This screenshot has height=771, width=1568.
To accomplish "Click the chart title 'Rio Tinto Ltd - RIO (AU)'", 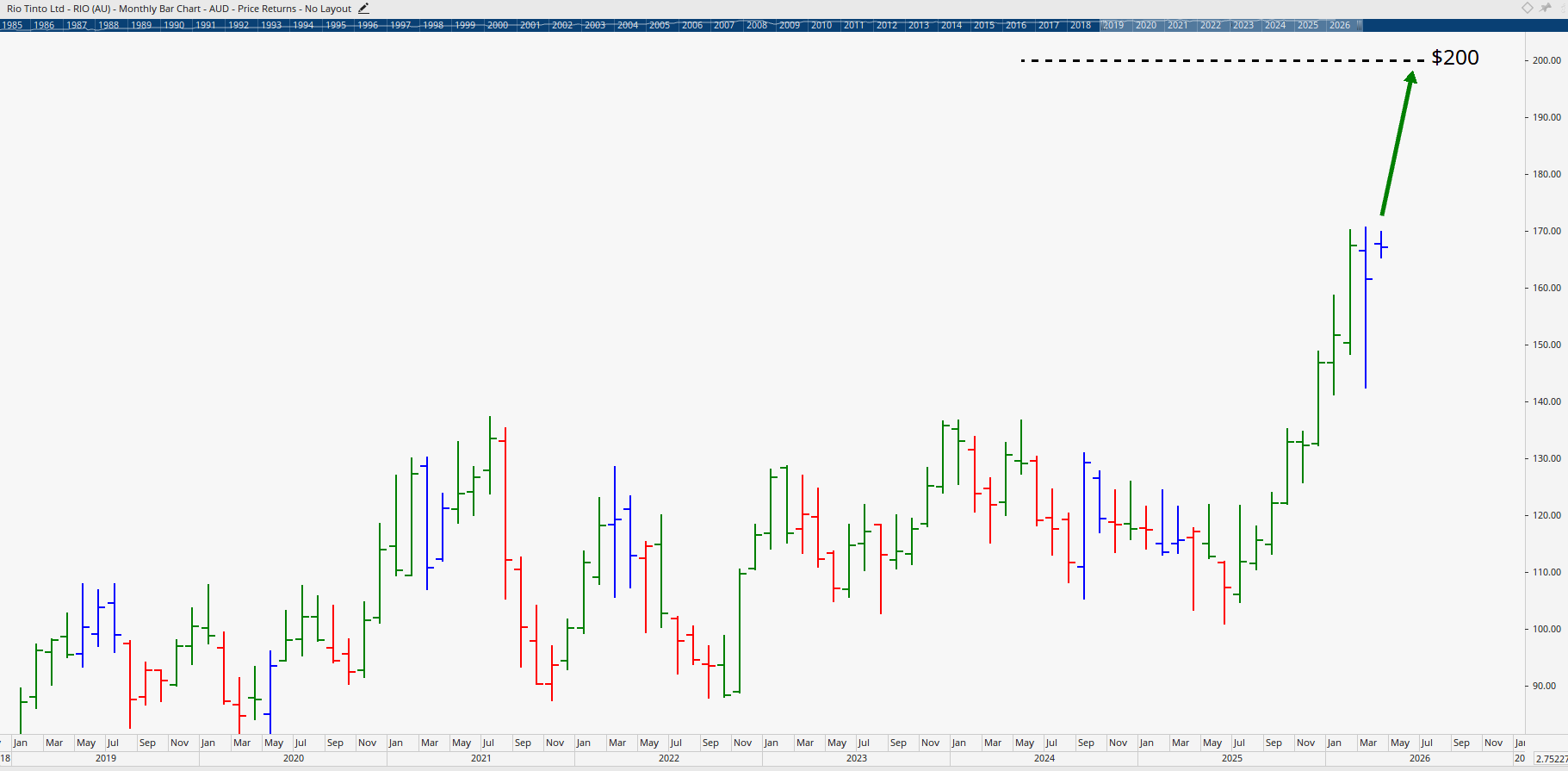I will coord(59,9).
